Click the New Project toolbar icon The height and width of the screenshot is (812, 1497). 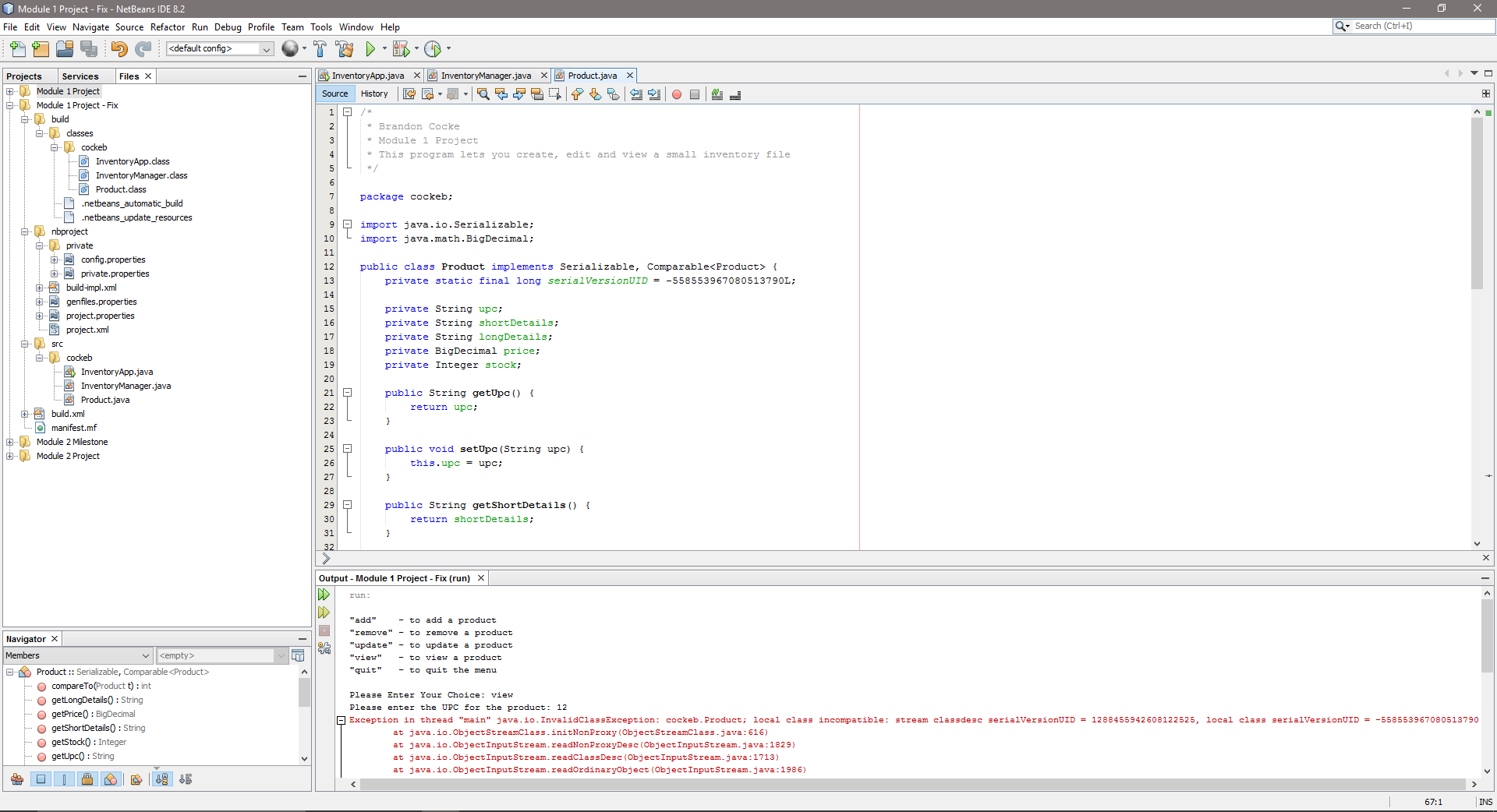[41, 49]
